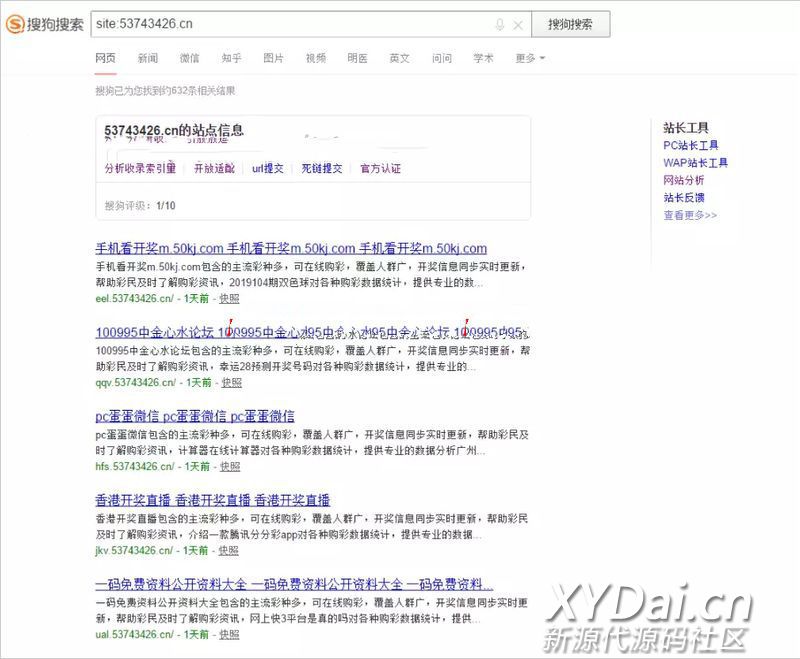Switch to the 知乎 tab
This screenshot has width=800, height=659.
click(231, 58)
